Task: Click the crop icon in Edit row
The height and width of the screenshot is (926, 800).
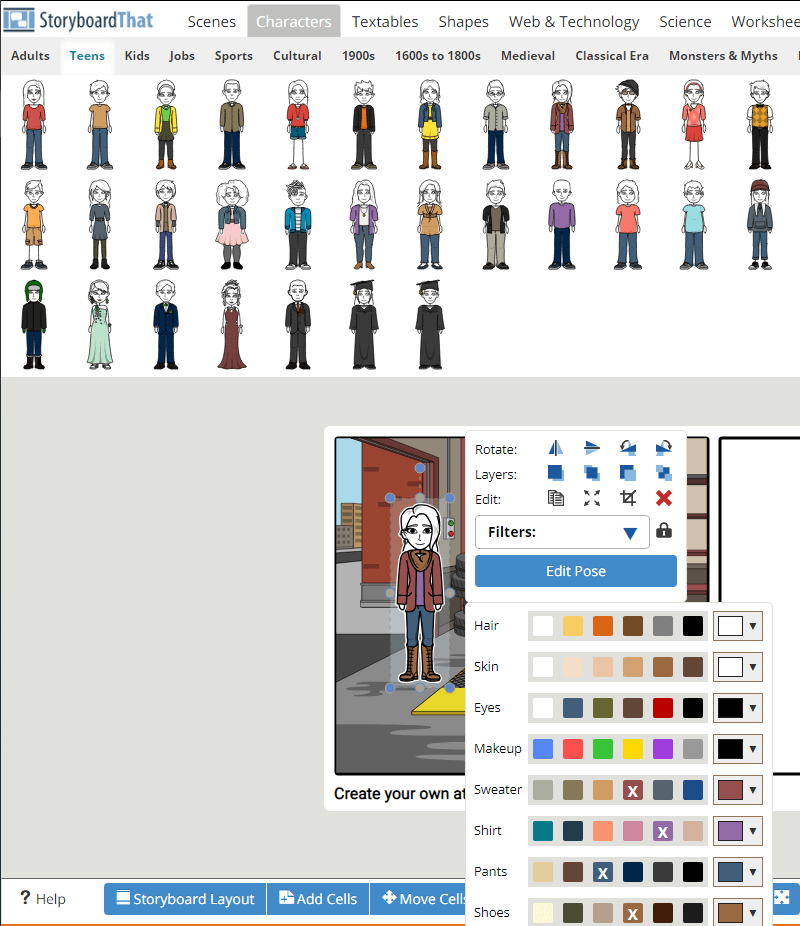Action: point(628,498)
